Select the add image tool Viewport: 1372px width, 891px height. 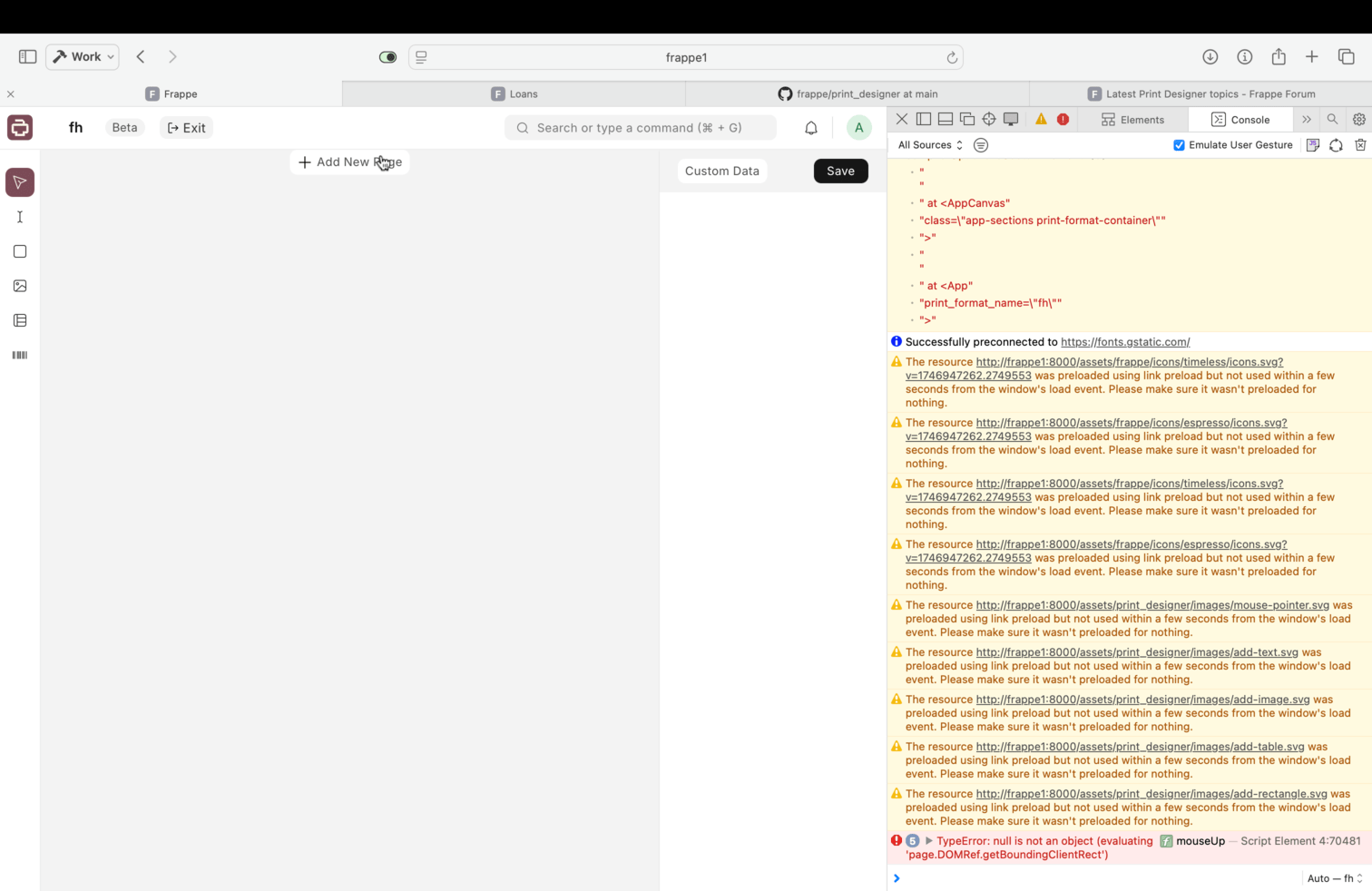tap(20, 286)
